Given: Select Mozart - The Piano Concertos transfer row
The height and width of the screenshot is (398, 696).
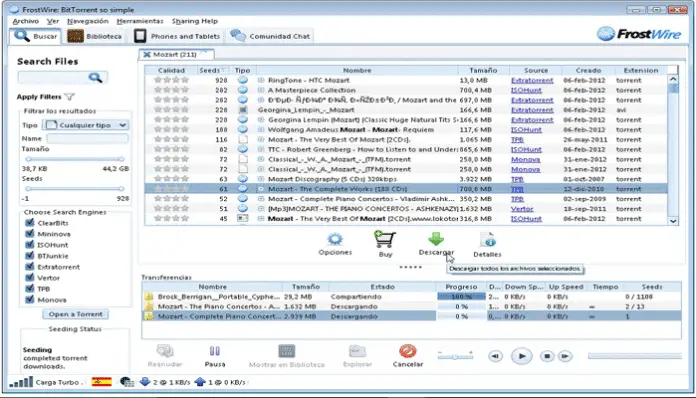Looking at the screenshot, I should click(411, 307).
